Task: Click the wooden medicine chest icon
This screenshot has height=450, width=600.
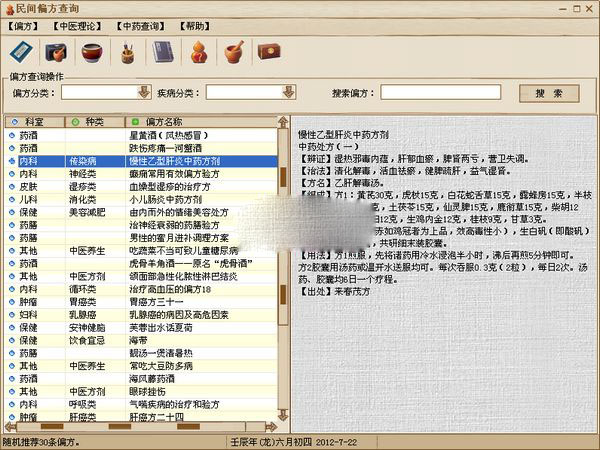Action: [x=269, y=50]
